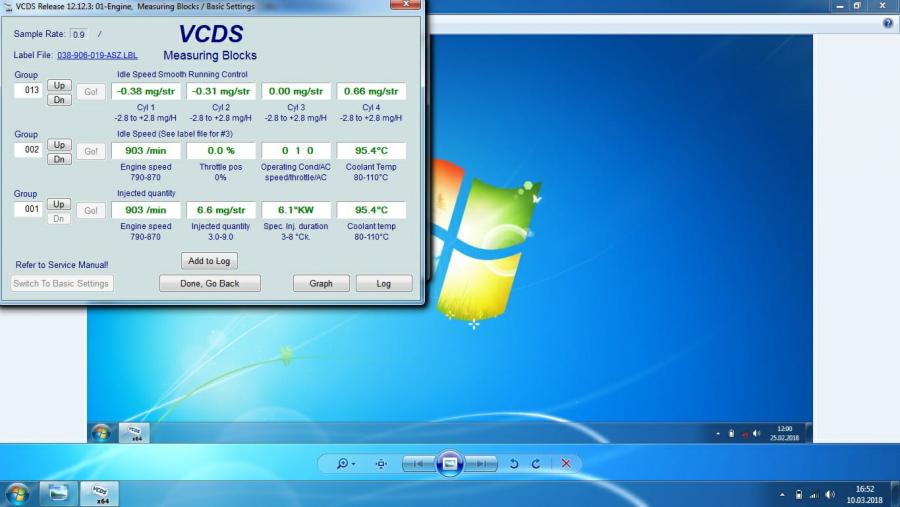
Task: Click the Add to Log button
Action: pos(210,261)
